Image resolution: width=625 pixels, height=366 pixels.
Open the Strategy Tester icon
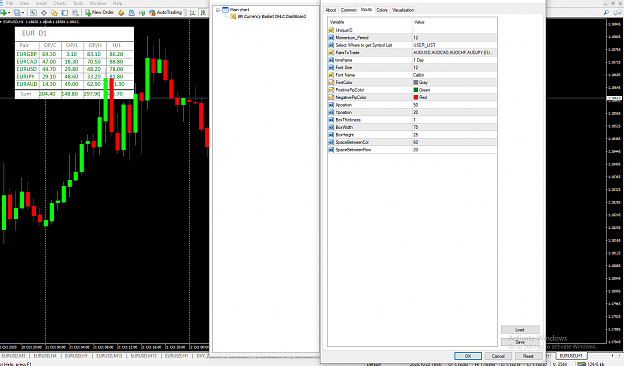point(75,13)
